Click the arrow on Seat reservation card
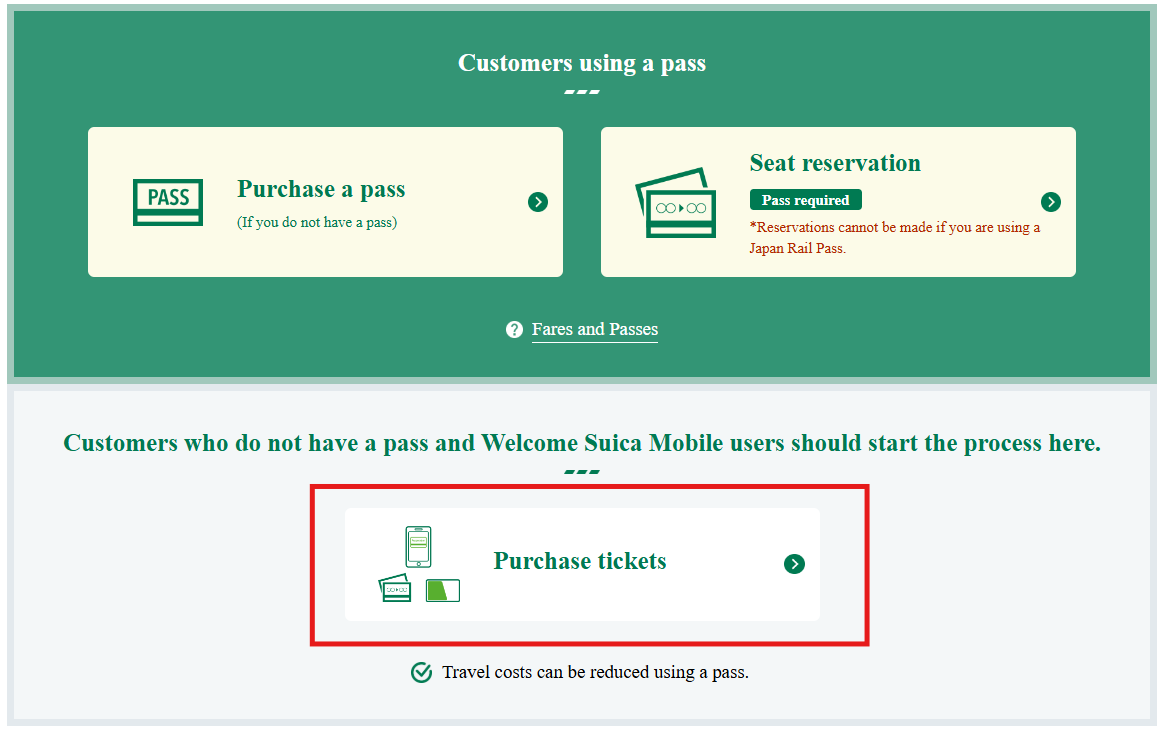The width and height of the screenshot is (1162, 732). point(1050,202)
